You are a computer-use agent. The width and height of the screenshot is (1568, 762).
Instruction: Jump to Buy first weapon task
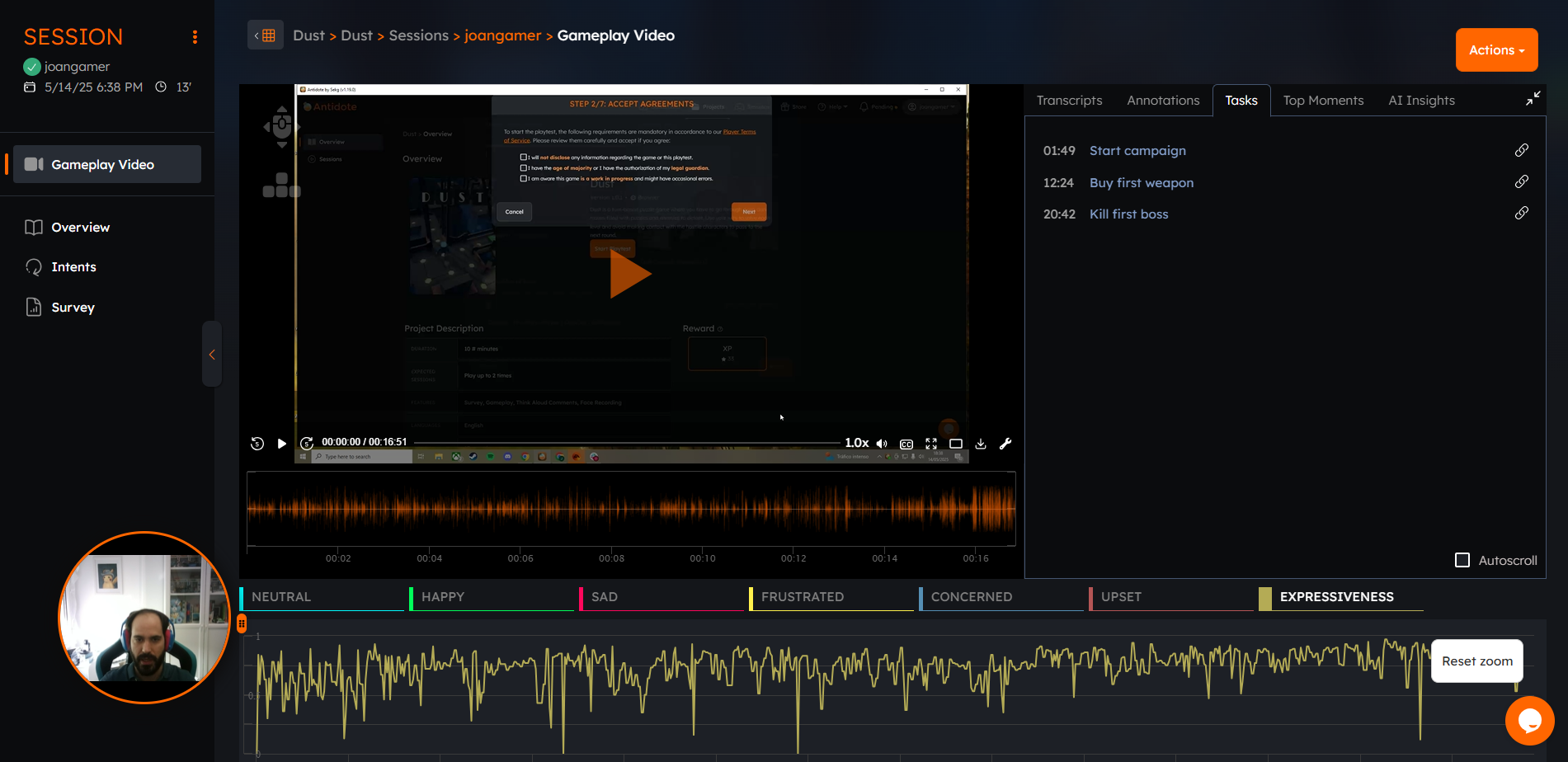click(1142, 183)
